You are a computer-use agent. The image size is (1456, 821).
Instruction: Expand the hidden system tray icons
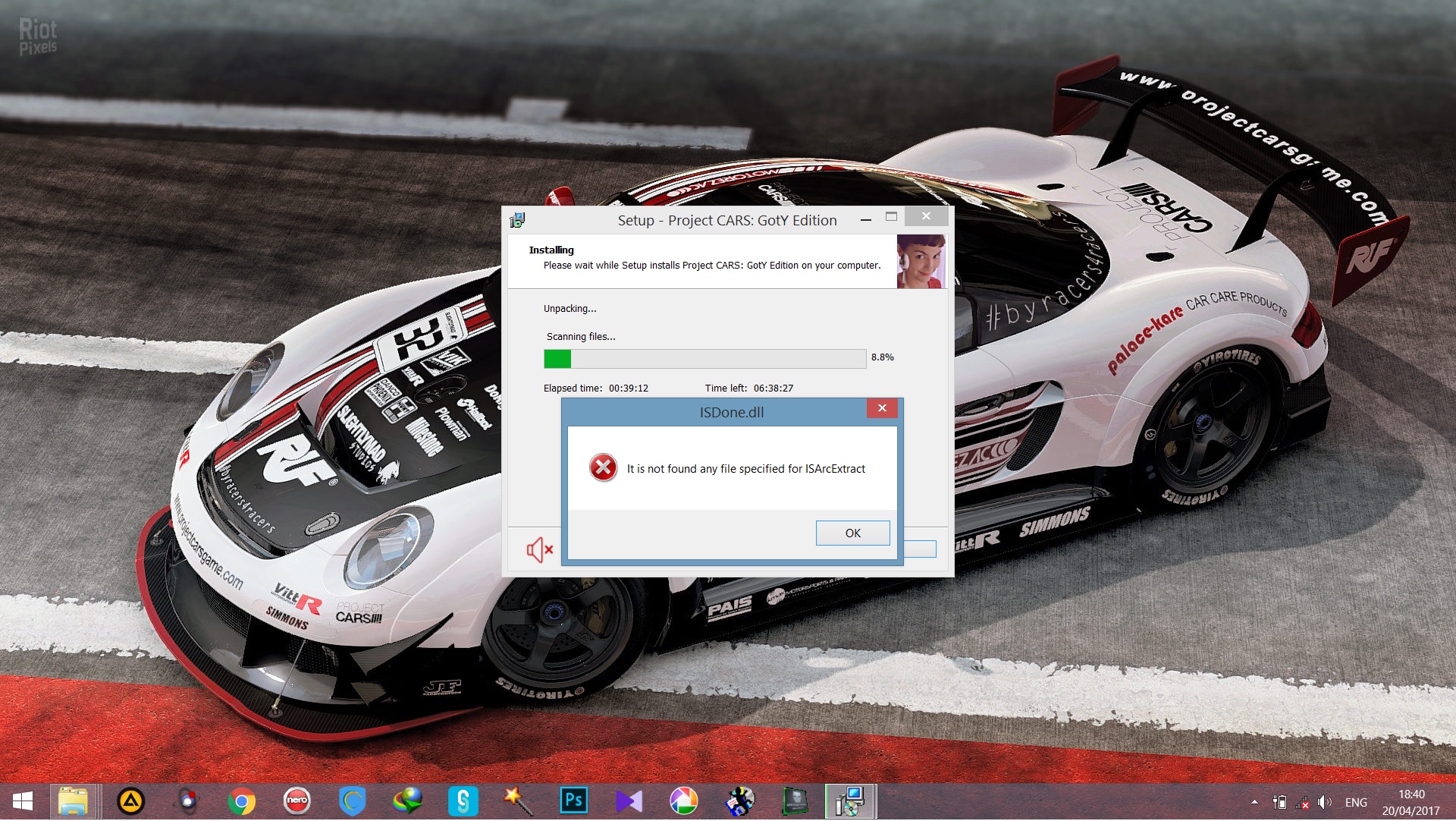pos(1254,802)
